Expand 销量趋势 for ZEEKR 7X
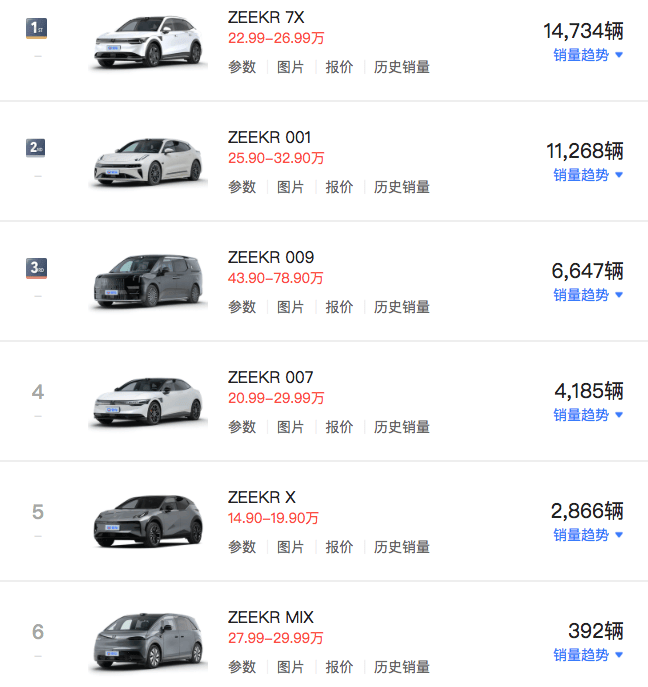The image size is (648, 687). point(588,55)
